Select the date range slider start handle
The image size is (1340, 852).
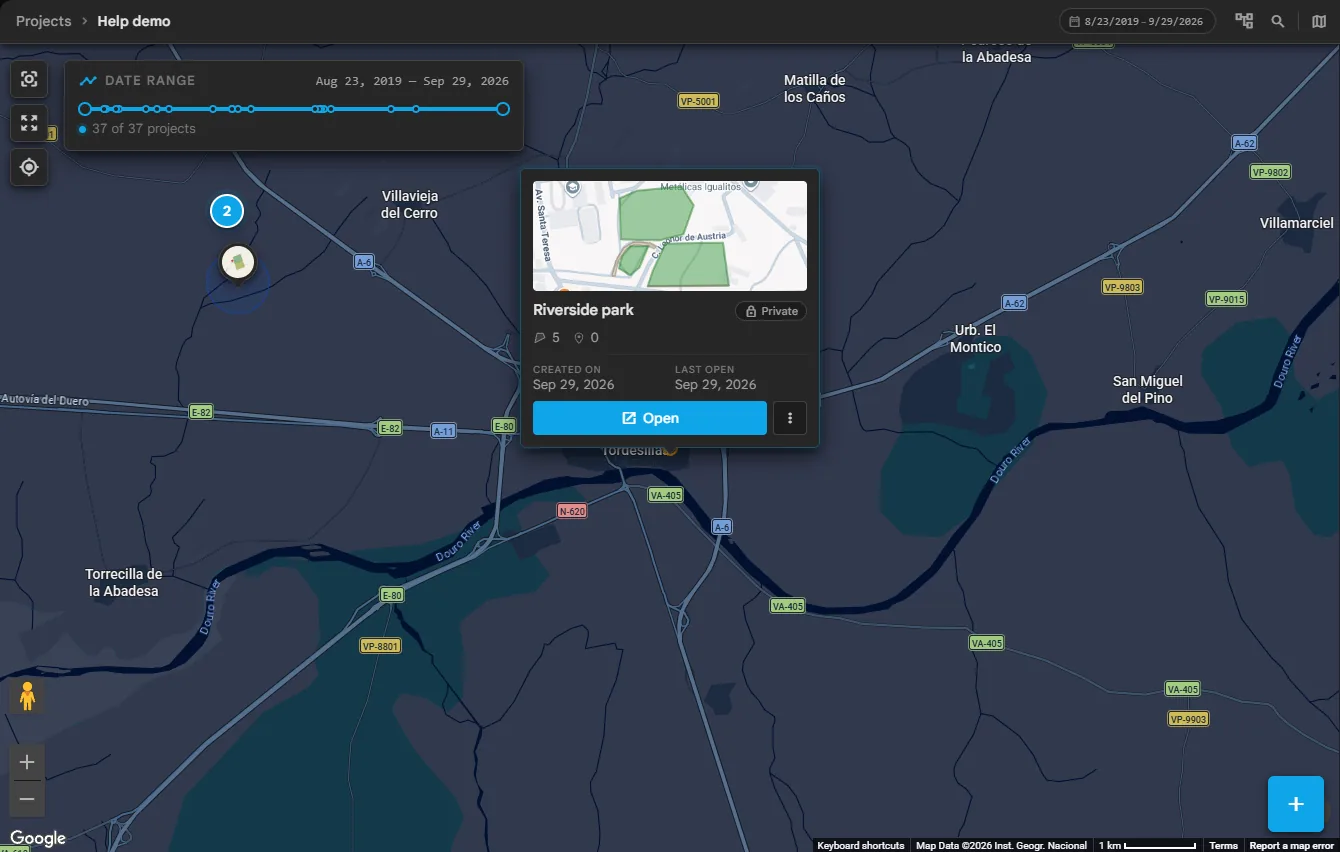(85, 109)
